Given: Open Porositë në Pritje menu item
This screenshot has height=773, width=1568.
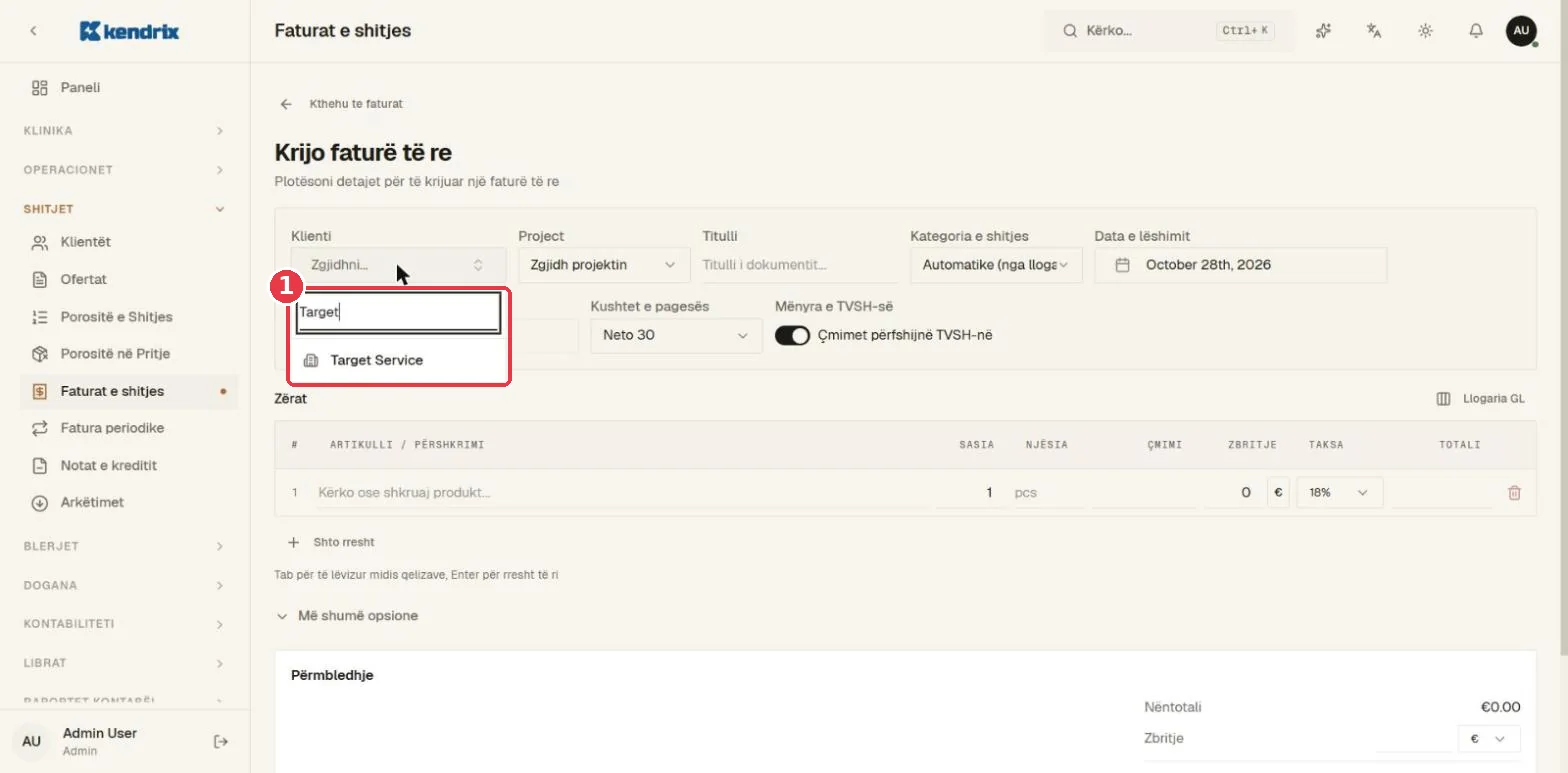Looking at the screenshot, I should pos(129,354).
